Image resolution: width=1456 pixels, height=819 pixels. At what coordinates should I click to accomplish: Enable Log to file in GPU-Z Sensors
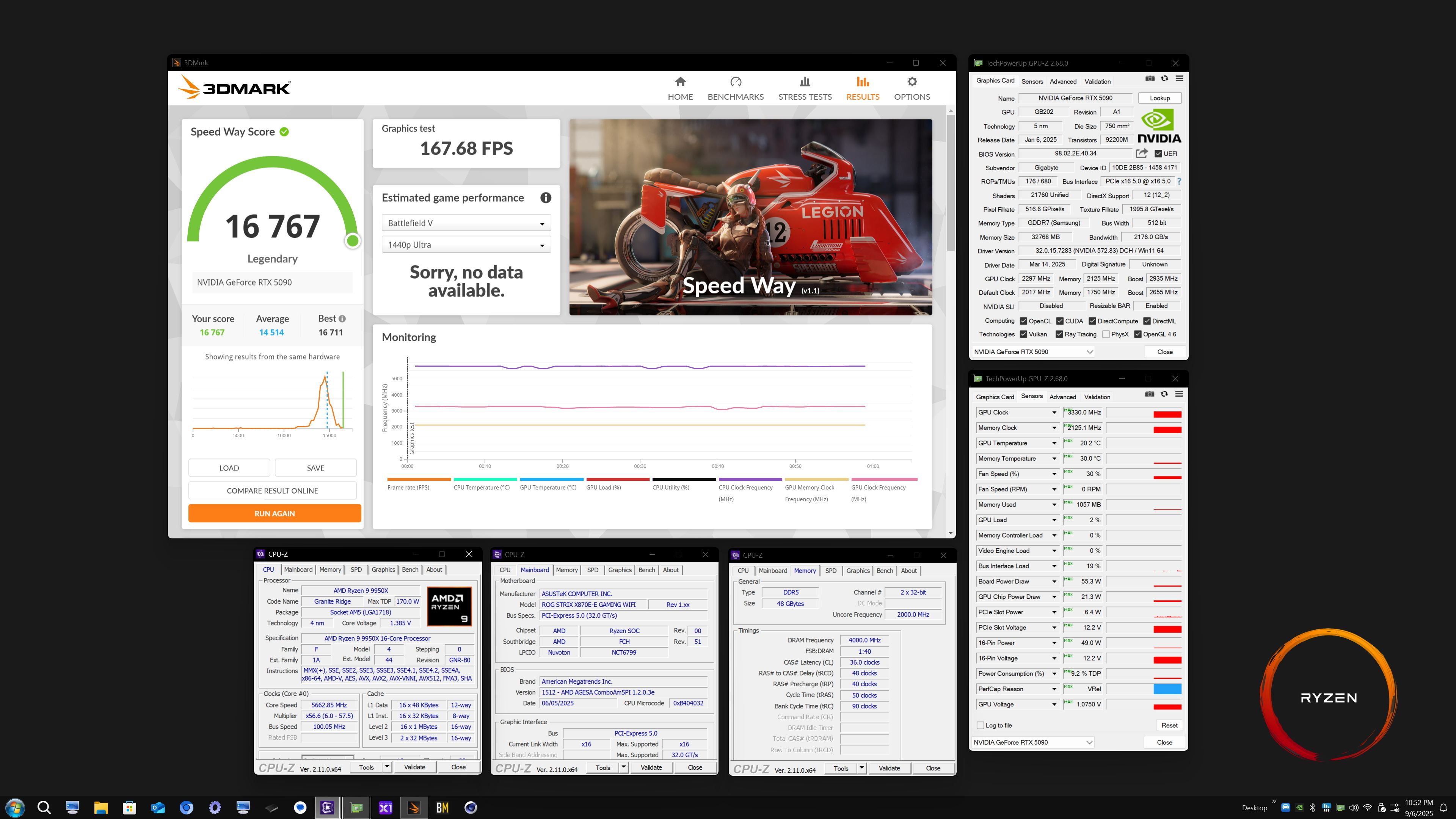pyautogui.click(x=980, y=725)
